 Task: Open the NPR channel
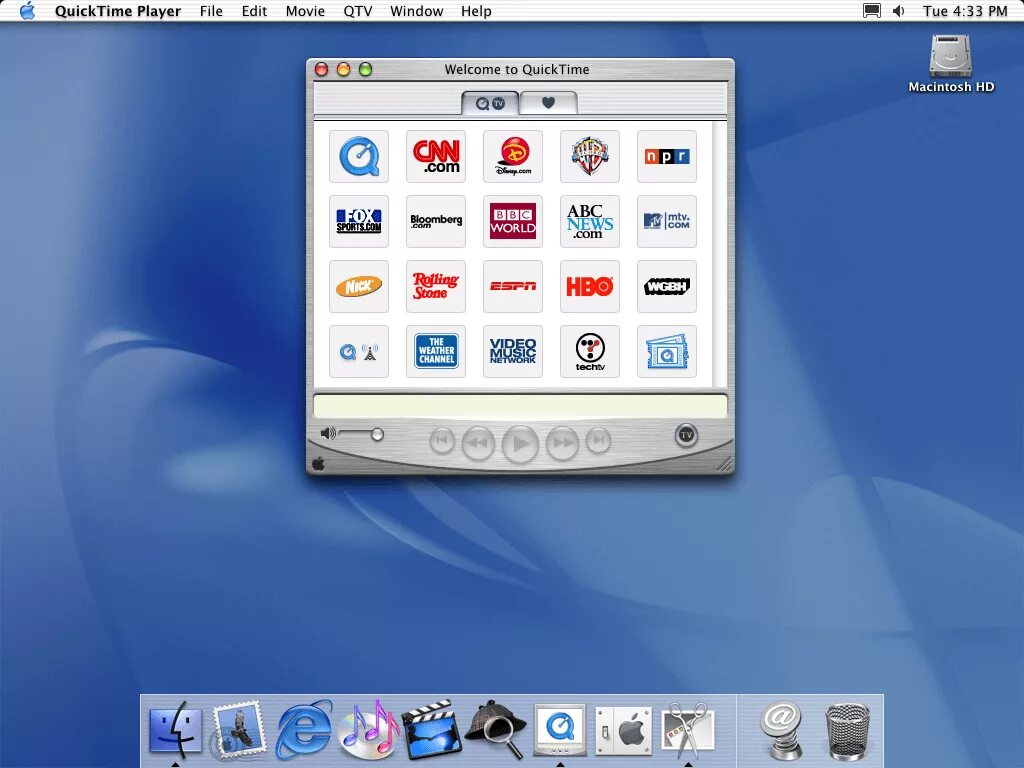667,157
